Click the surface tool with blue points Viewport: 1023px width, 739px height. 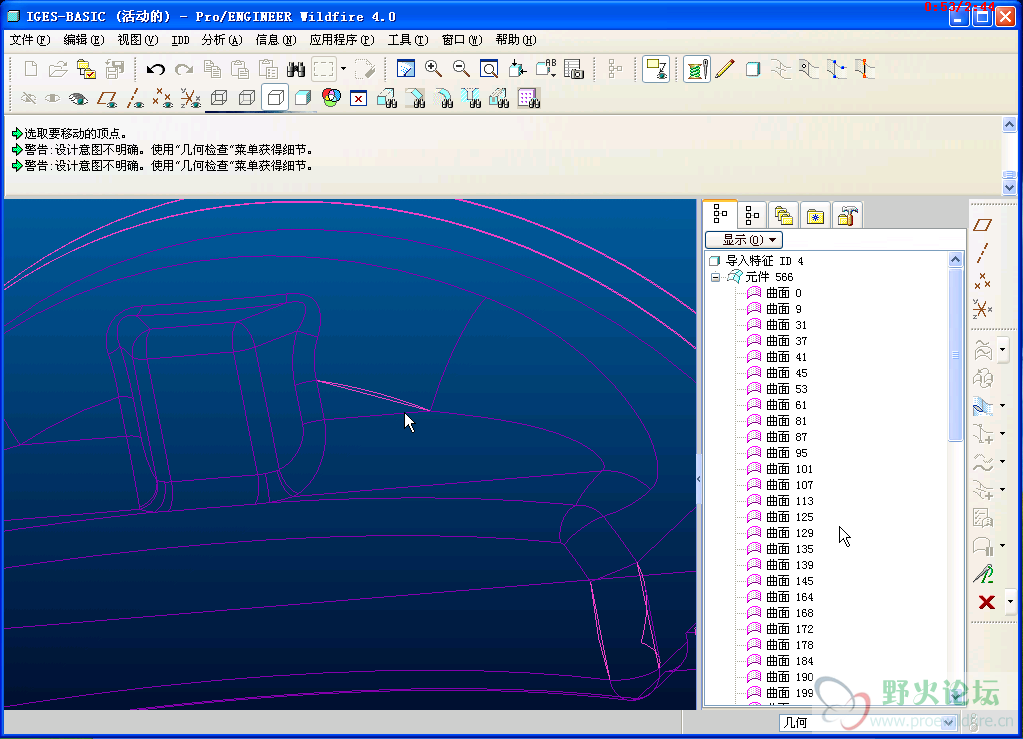click(837, 69)
